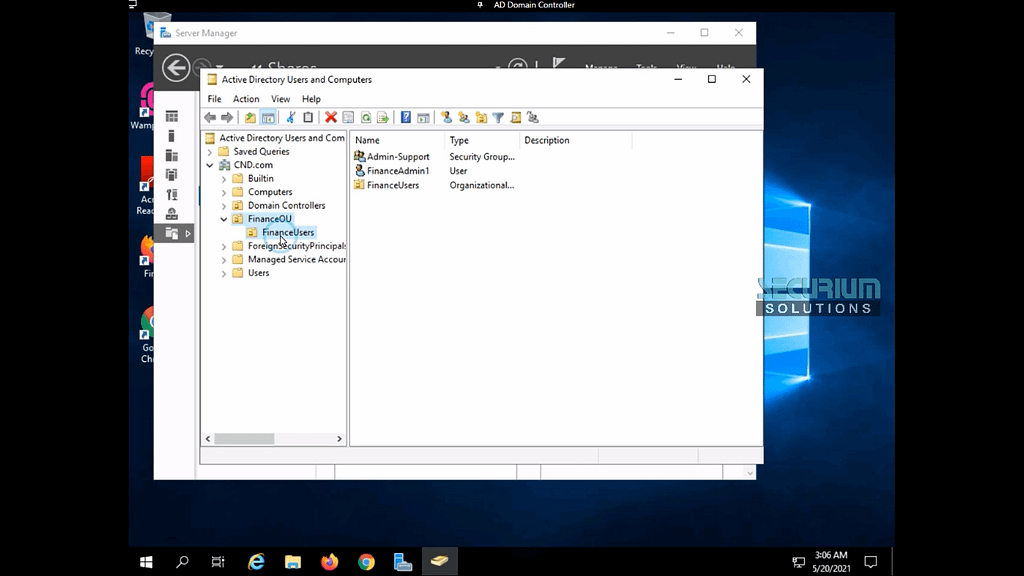The height and width of the screenshot is (576, 1024).
Task: Create a new user with toolbar icon
Action: 446,118
